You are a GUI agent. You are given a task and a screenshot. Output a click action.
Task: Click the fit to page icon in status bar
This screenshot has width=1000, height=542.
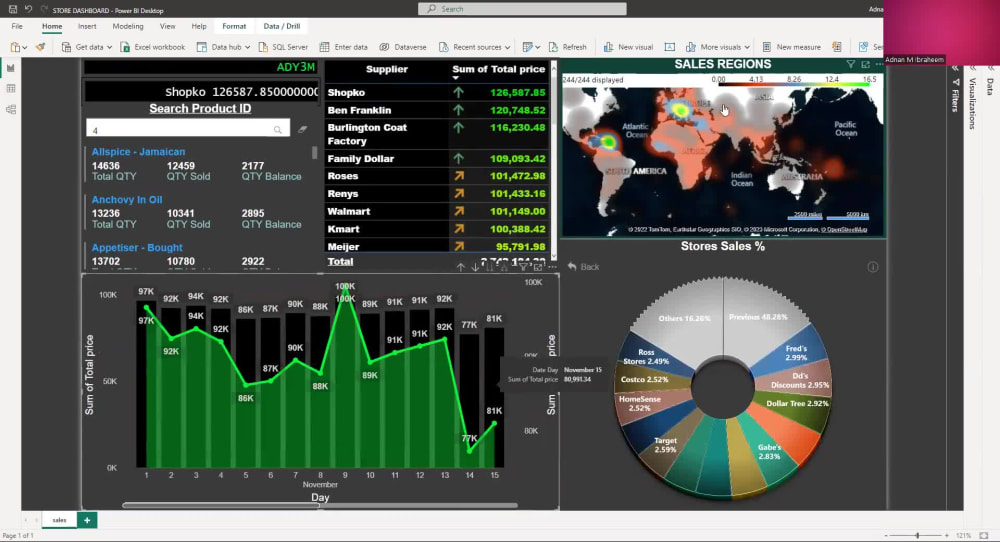coord(983,536)
